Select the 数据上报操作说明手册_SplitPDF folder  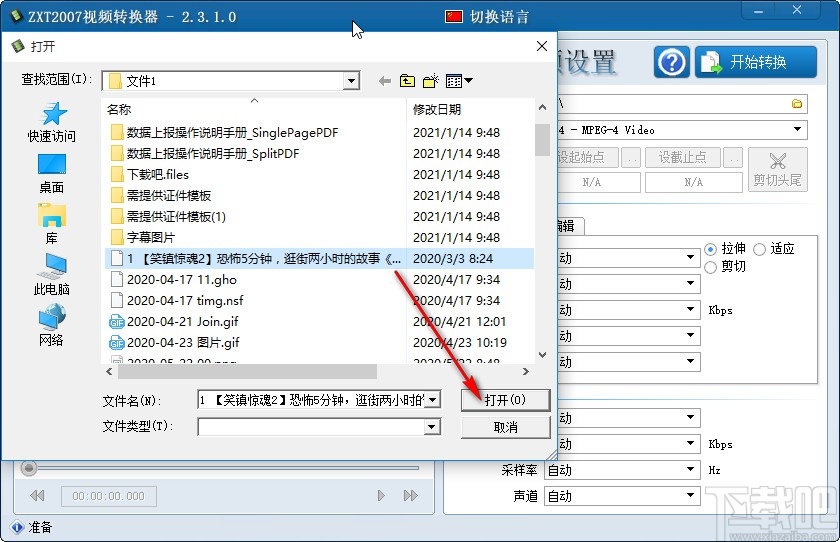pos(213,154)
